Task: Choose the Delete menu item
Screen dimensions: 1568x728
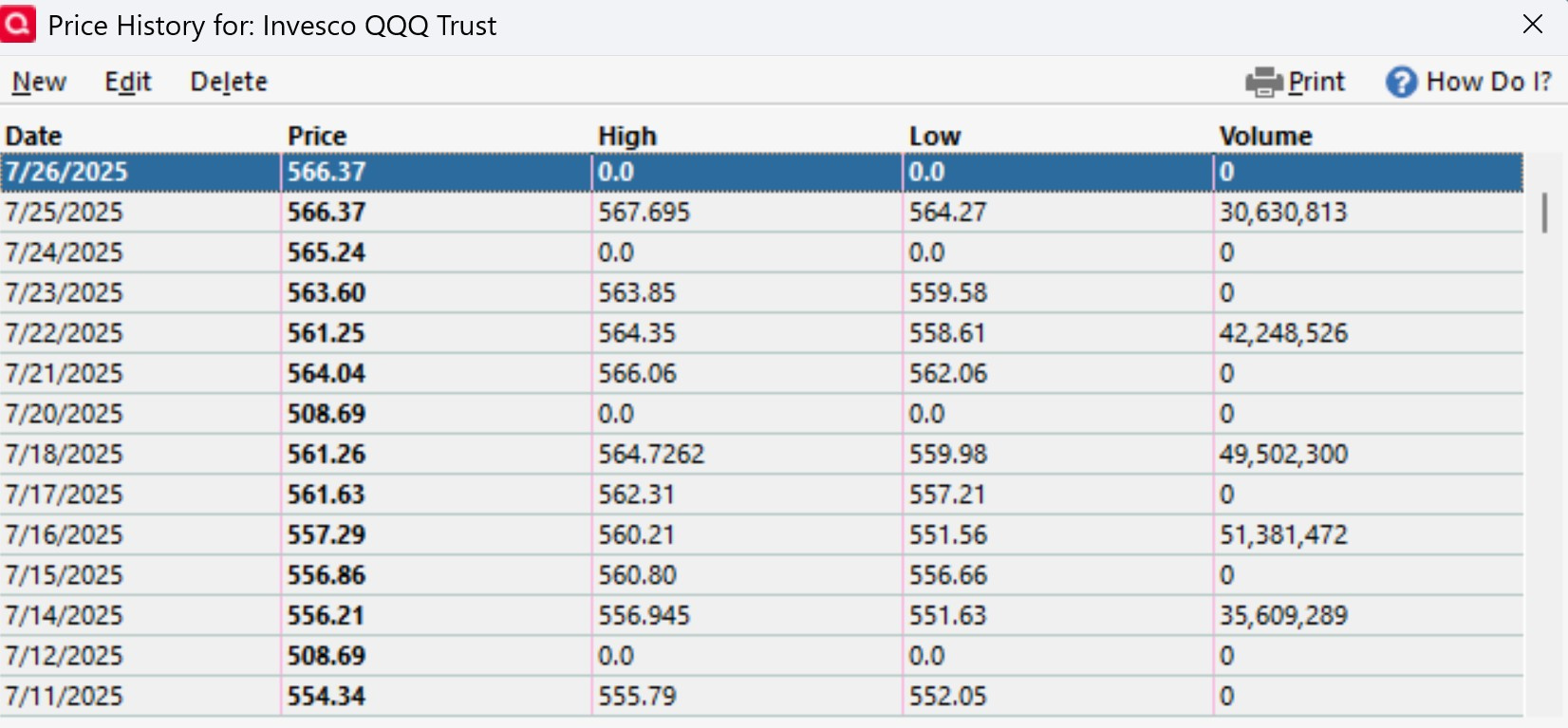Action: [x=229, y=83]
